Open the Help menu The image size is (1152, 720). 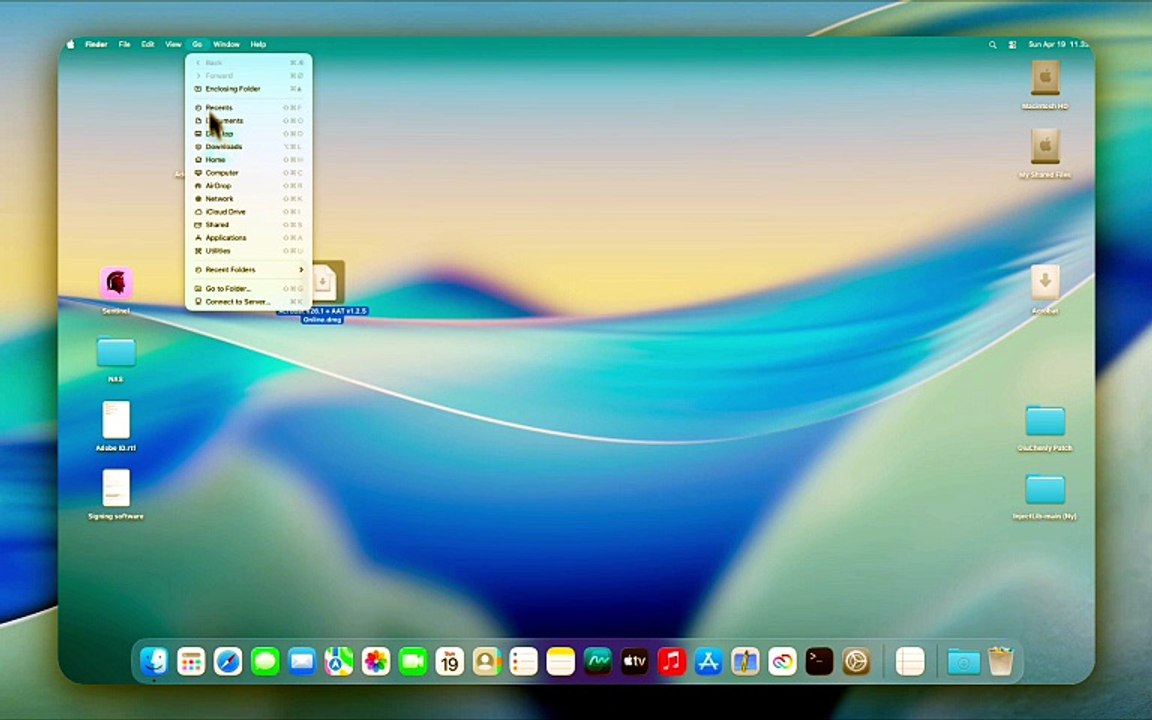(258, 45)
